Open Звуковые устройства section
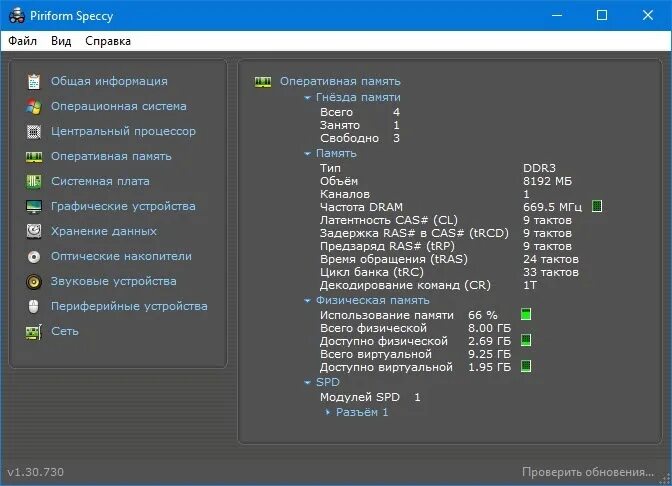672x486 pixels. [x=114, y=282]
